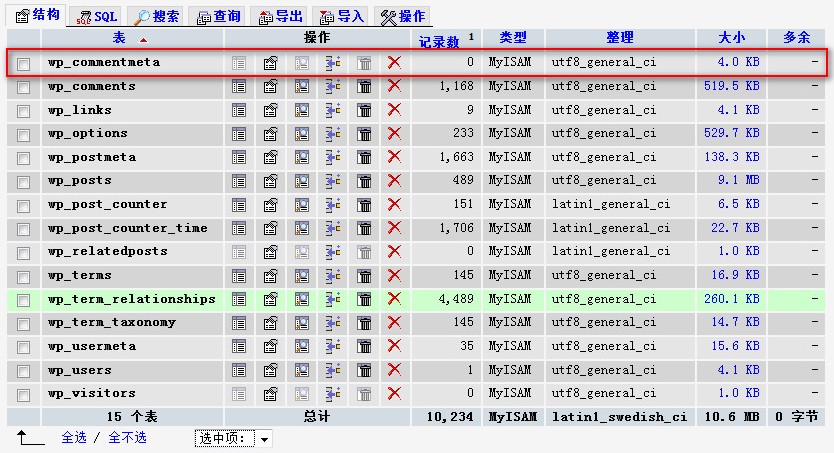Screen dimensions: 834x453
Task: Open the wp_term_taxonomy table name
Action: click(x=111, y=323)
